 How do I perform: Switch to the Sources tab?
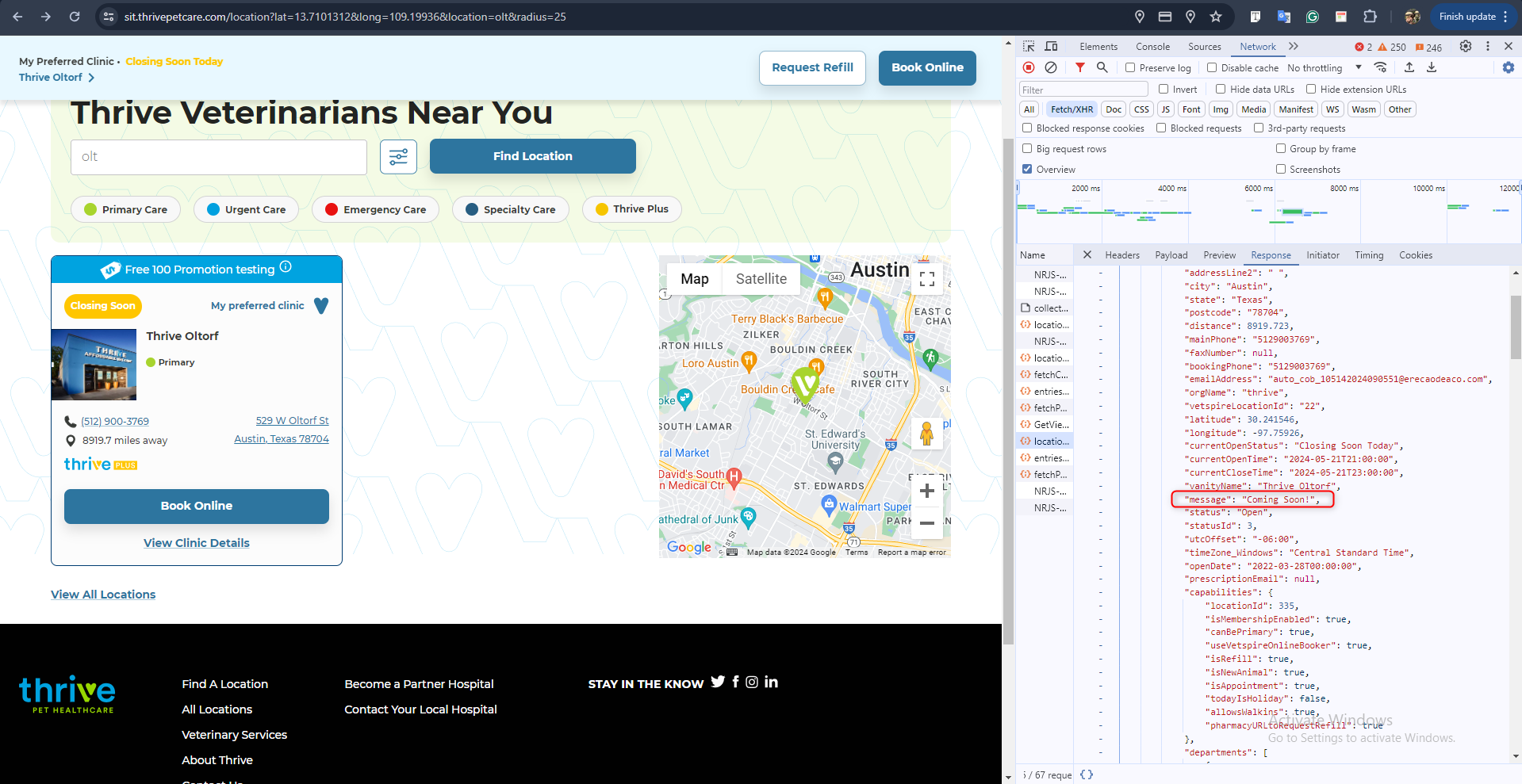tap(1204, 47)
